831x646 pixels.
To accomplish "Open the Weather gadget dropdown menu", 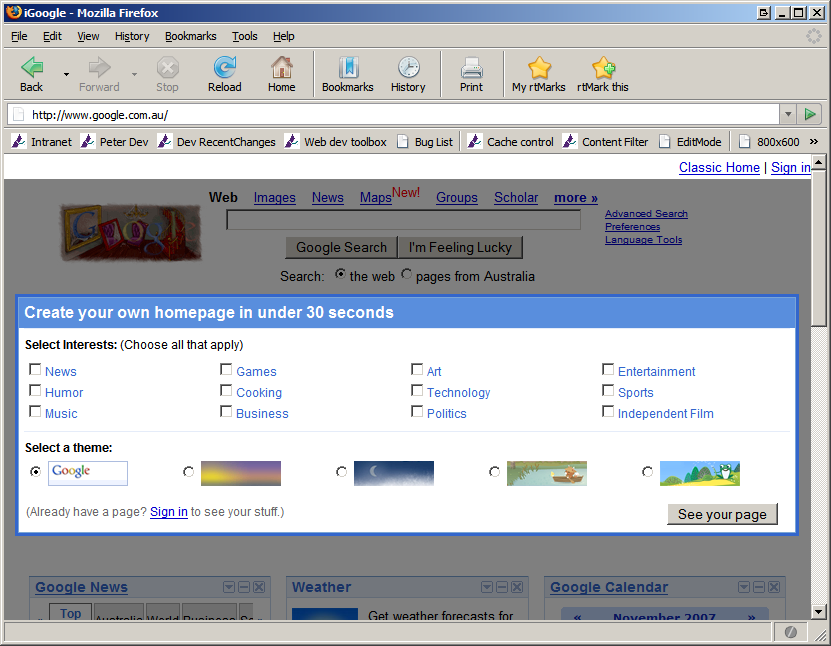I will [x=487, y=587].
